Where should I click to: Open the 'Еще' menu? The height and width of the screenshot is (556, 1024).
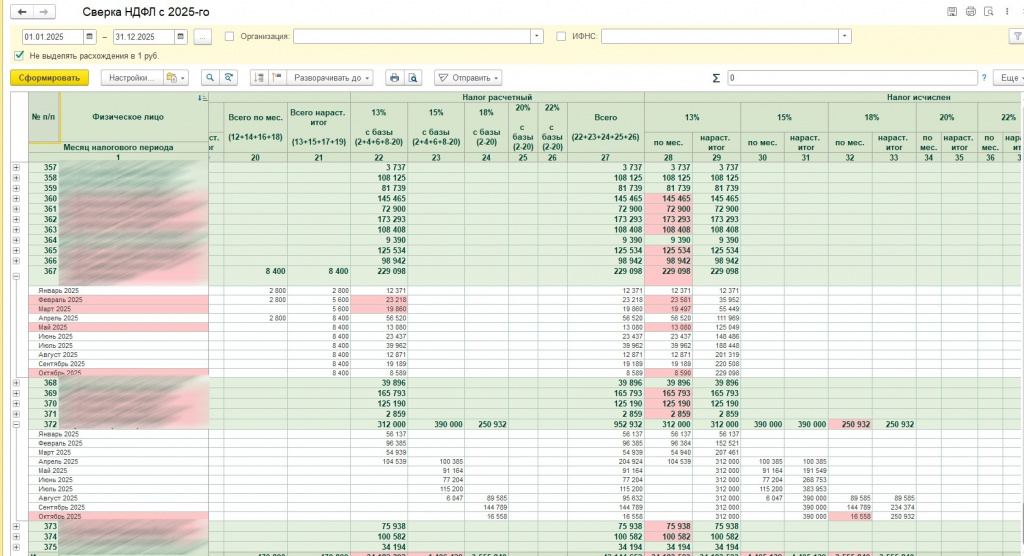(1007, 77)
